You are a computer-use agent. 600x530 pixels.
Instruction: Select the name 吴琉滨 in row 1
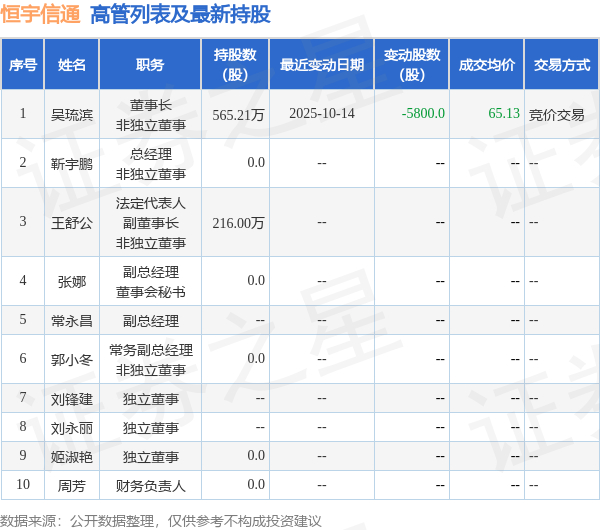(x=72, y=114)
